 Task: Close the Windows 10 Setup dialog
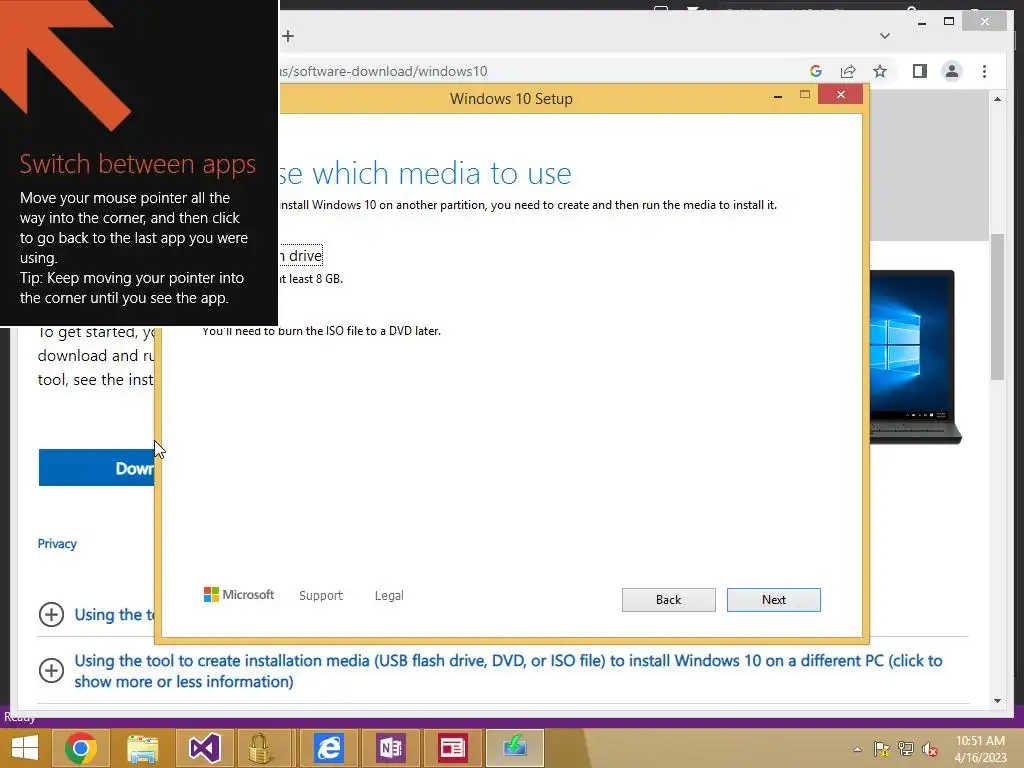[840, 95]
